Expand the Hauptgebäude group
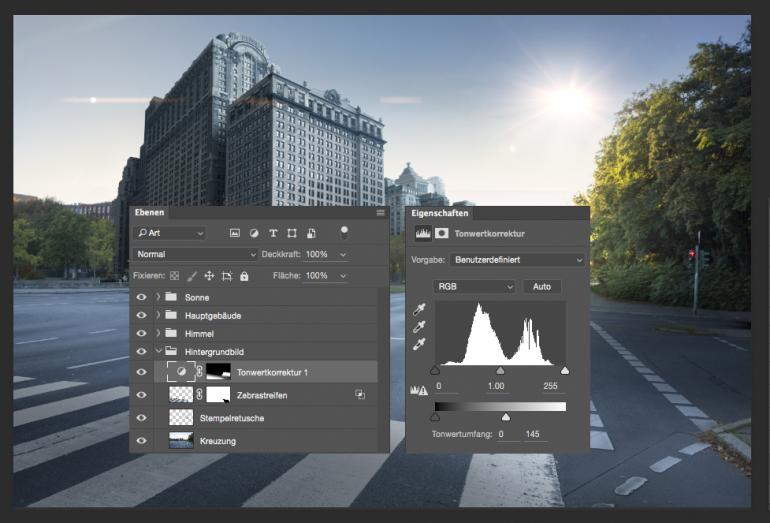770x523 pixels. (x=158, y=315)
